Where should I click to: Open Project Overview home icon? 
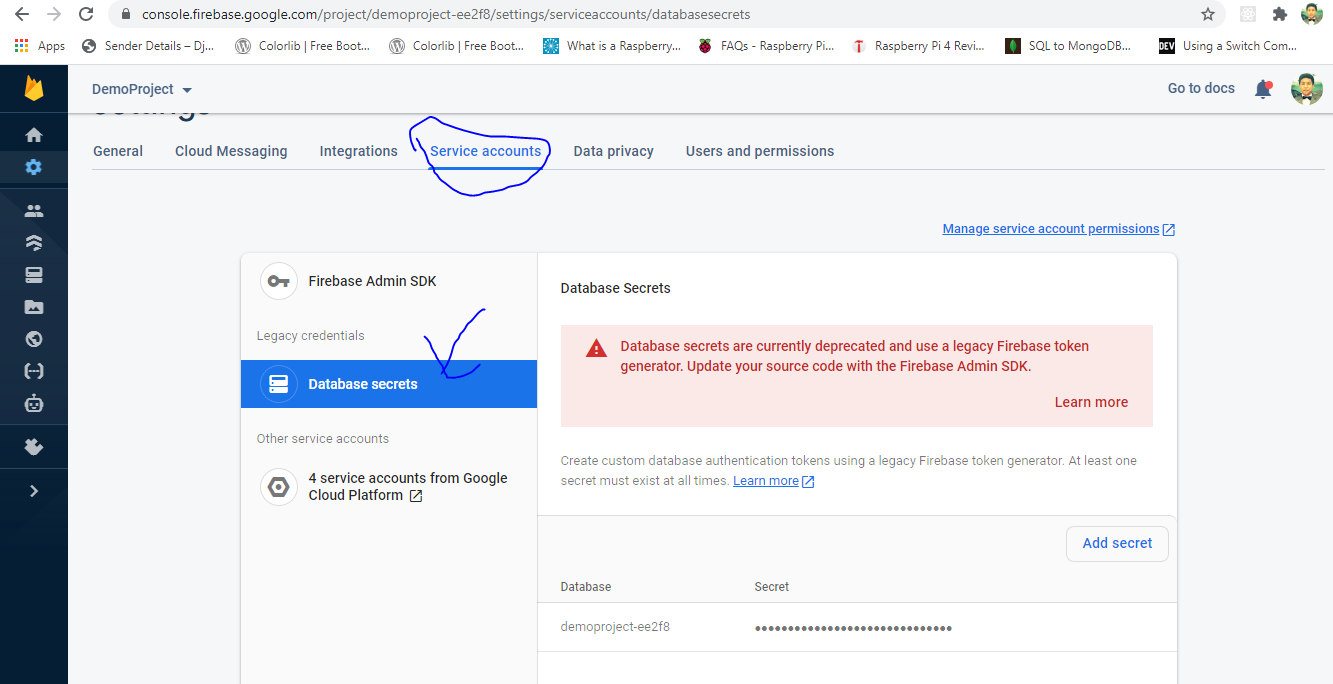[x=34, y=135]
